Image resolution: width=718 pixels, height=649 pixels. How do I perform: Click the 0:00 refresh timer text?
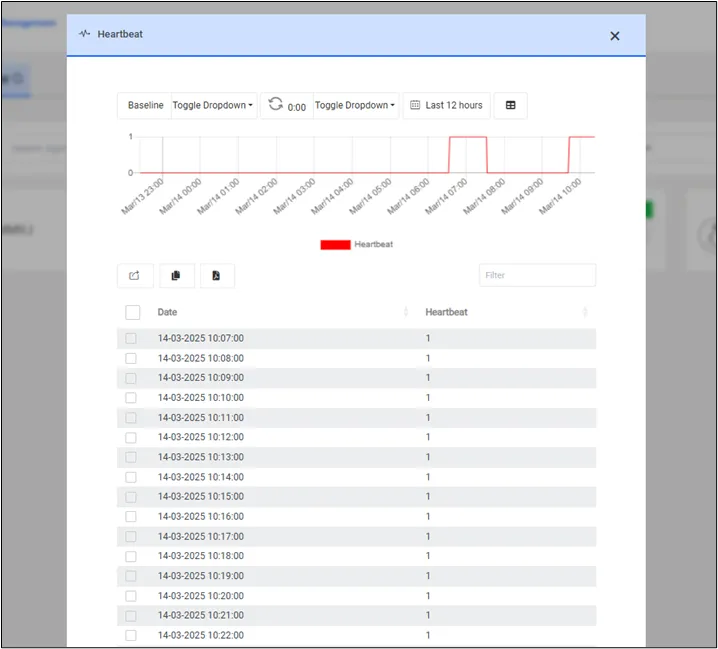pyautogui.click(x=296, y=107)
